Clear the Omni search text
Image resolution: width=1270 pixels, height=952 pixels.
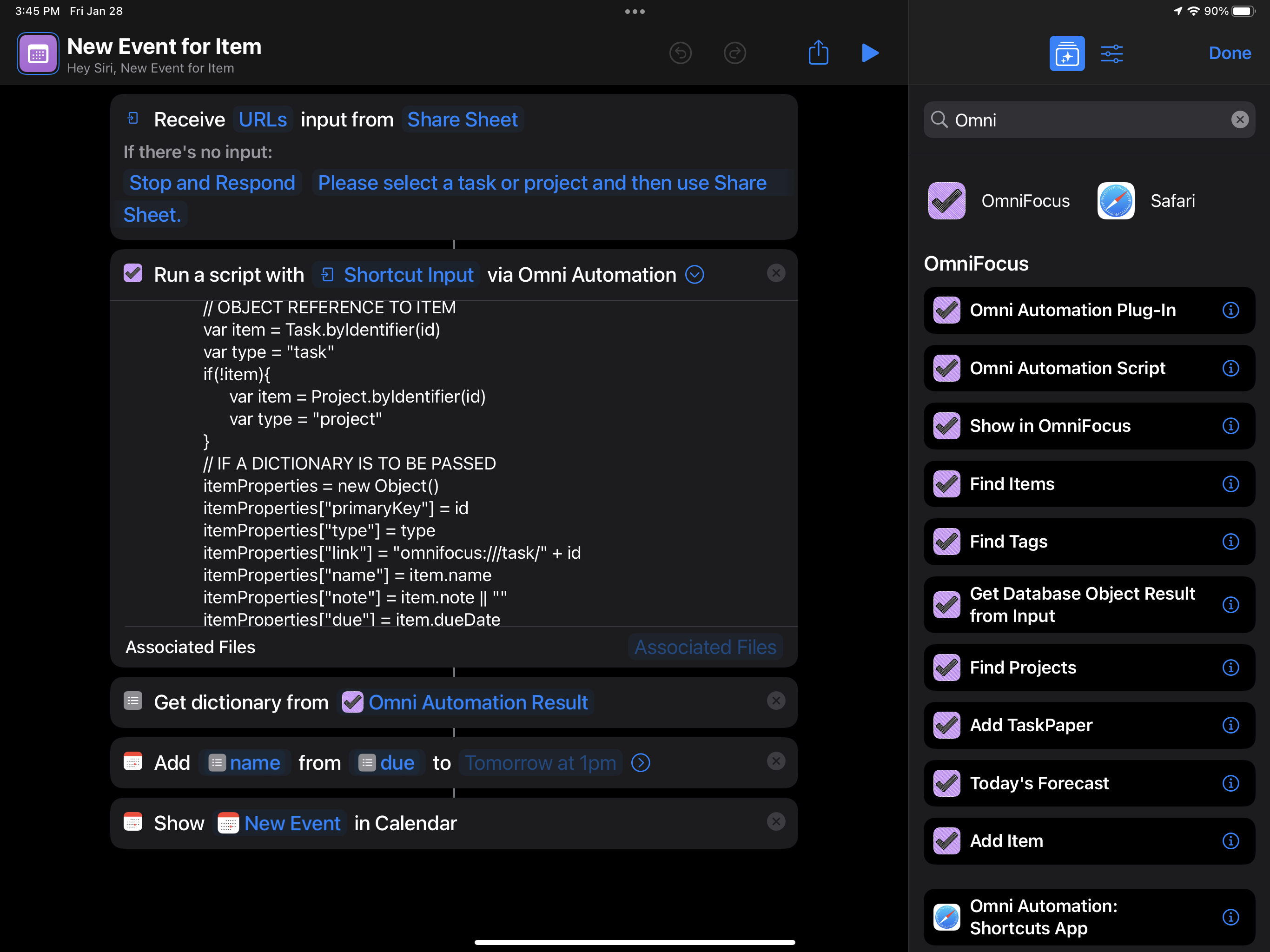[x=1240, y=119]
